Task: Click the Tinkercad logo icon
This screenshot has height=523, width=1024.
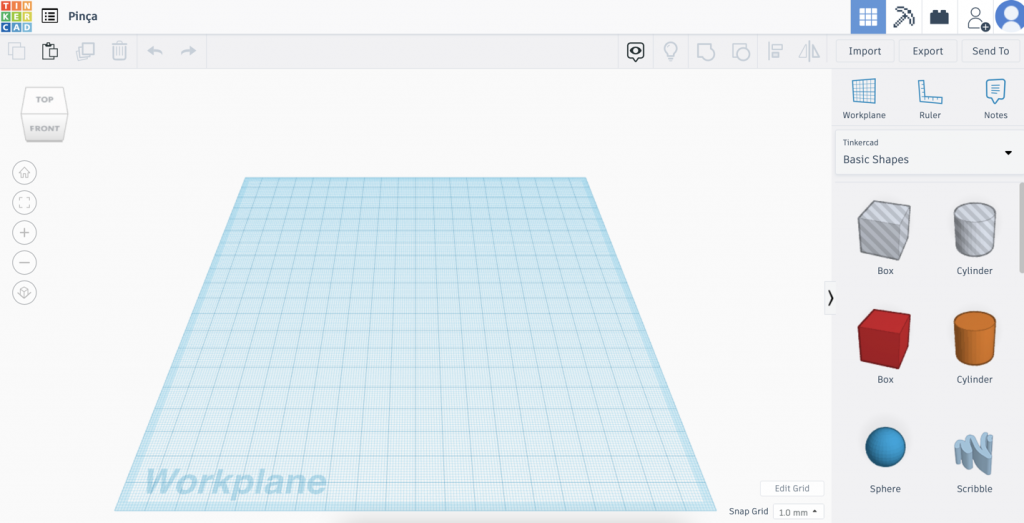Action: (16, 17)
